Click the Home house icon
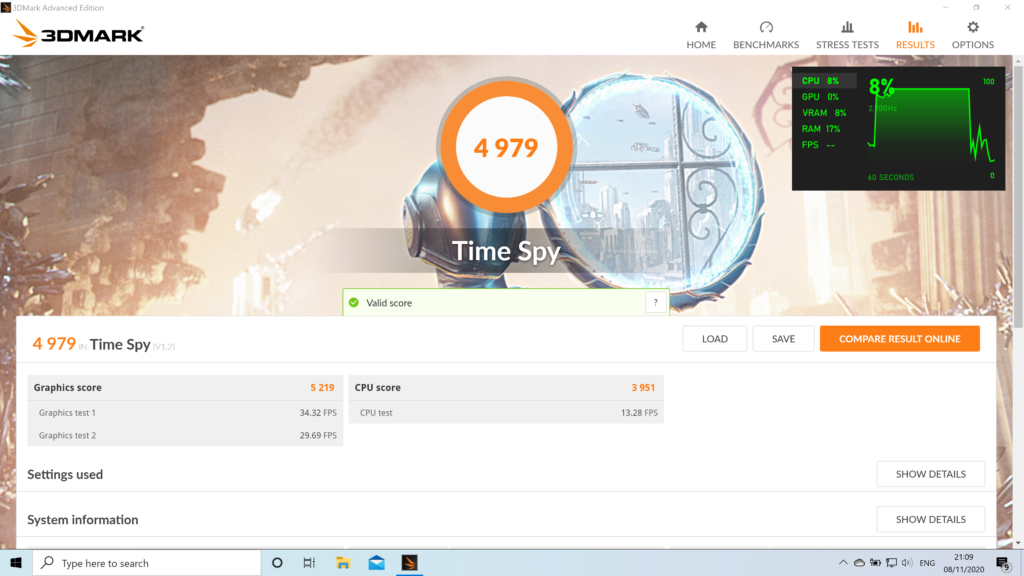The height and width of the screenshot is (576, 1024). [701, 27]
